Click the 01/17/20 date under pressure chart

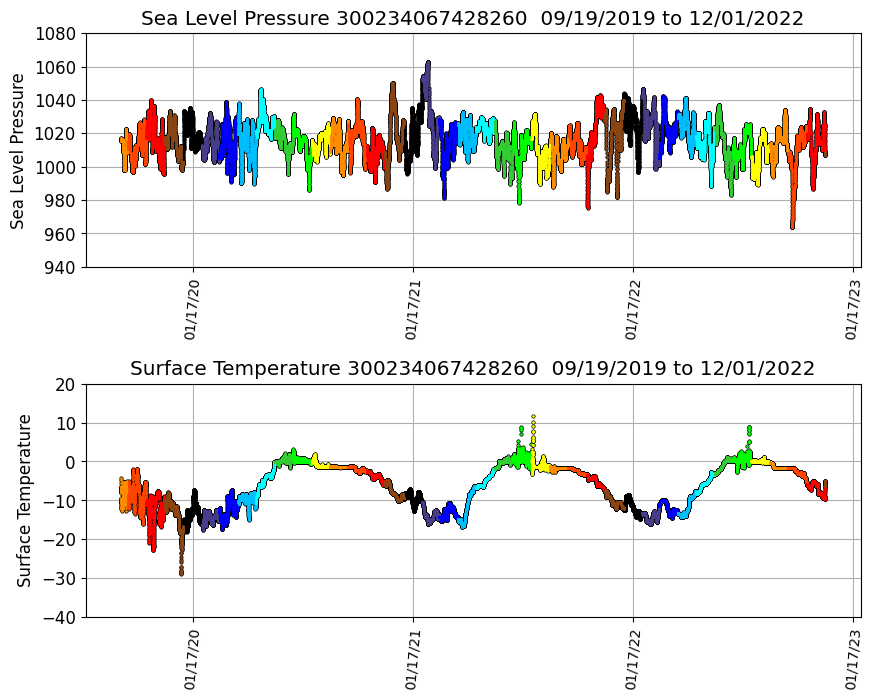(192, 310)
